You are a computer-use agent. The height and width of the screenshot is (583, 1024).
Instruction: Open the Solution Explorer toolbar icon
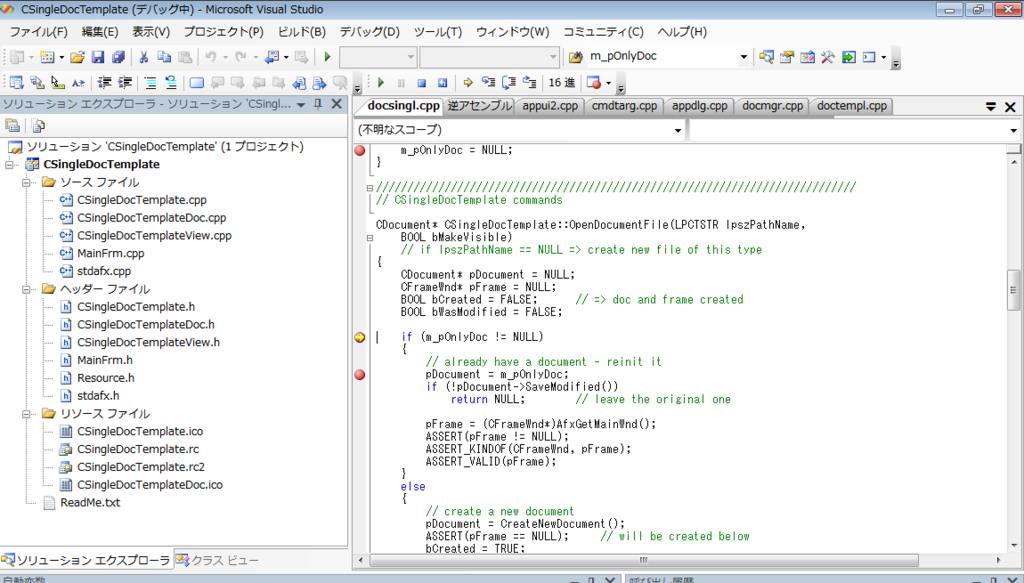(x=766, y=57)
